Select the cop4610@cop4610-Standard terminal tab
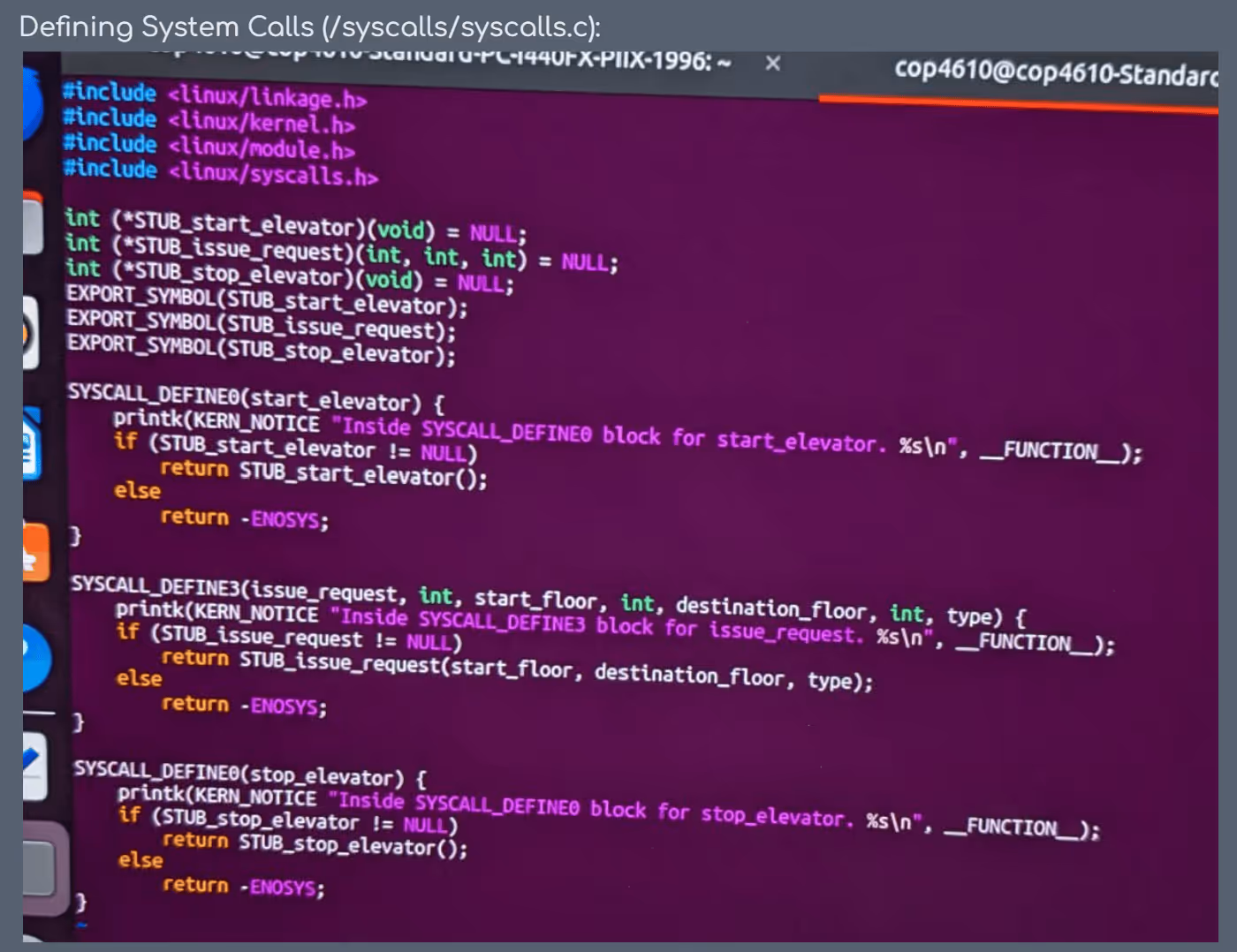Viewport: 1237px width, 952px height. click(1051, 72)
